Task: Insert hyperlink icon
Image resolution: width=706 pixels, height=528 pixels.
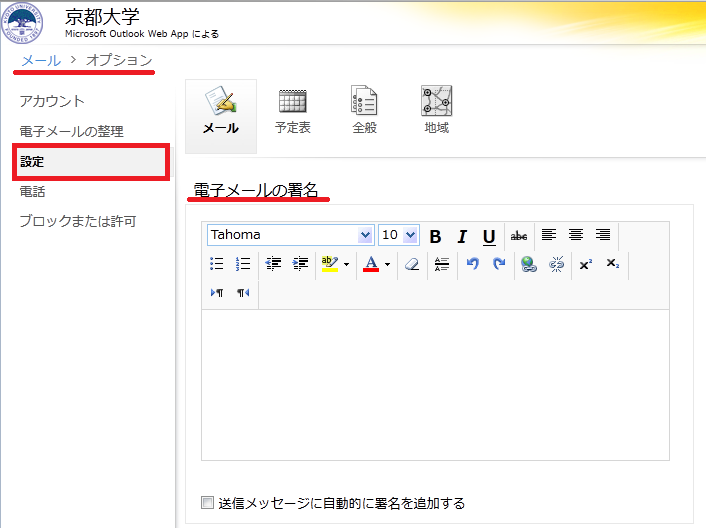Action: (x=529, y=264)
